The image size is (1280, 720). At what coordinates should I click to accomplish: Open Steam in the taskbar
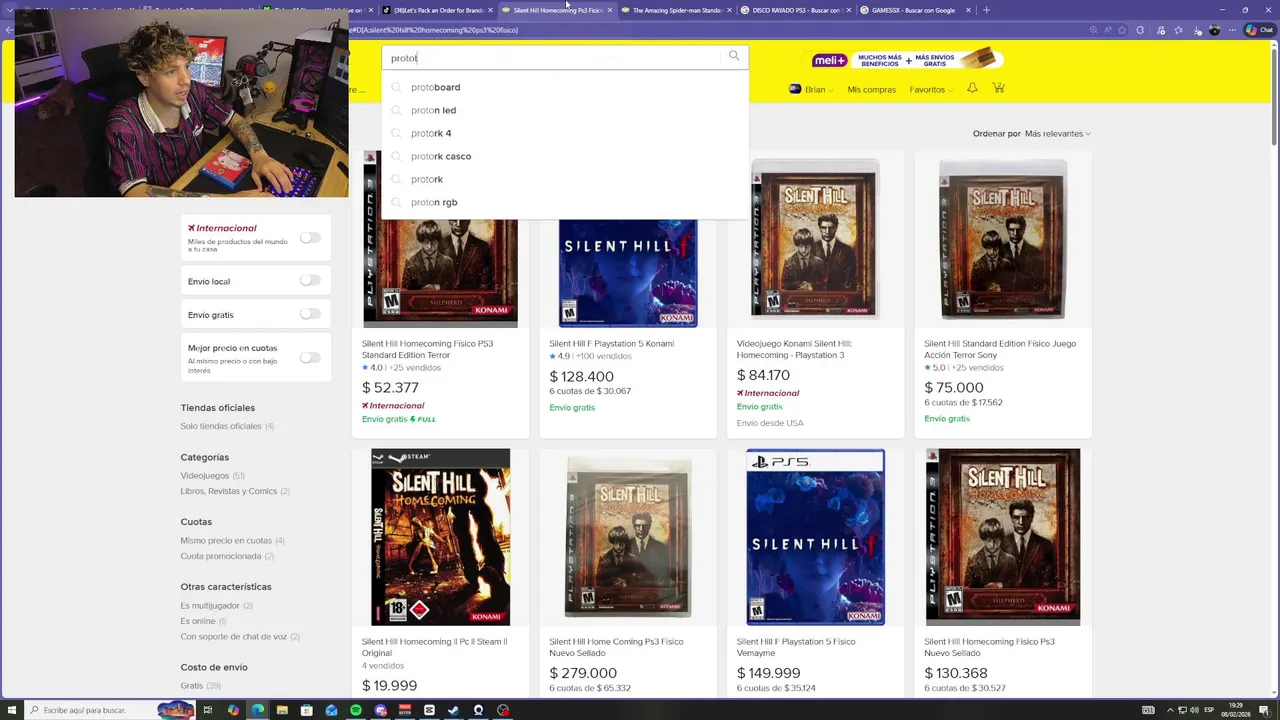[453, 710]
